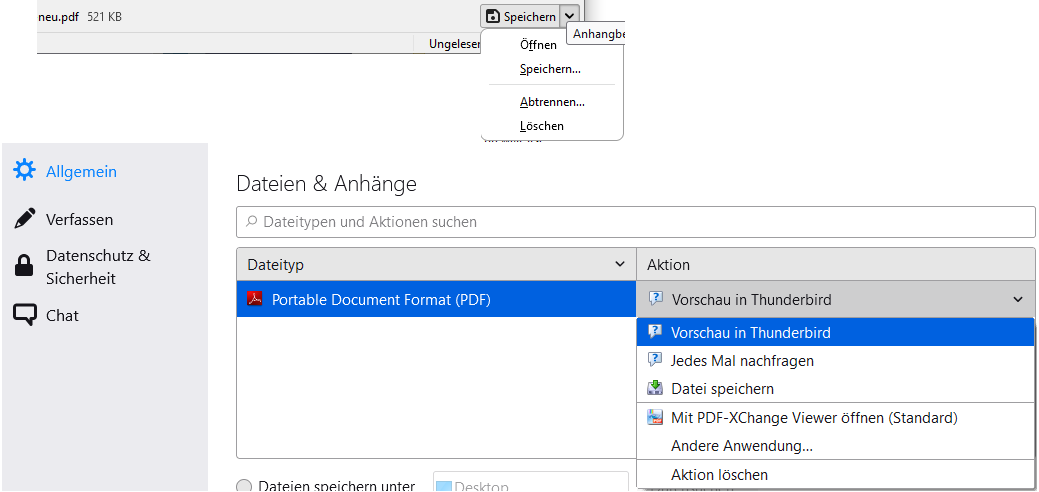Click the Verfassen pencil icon

tap(25, 219)
